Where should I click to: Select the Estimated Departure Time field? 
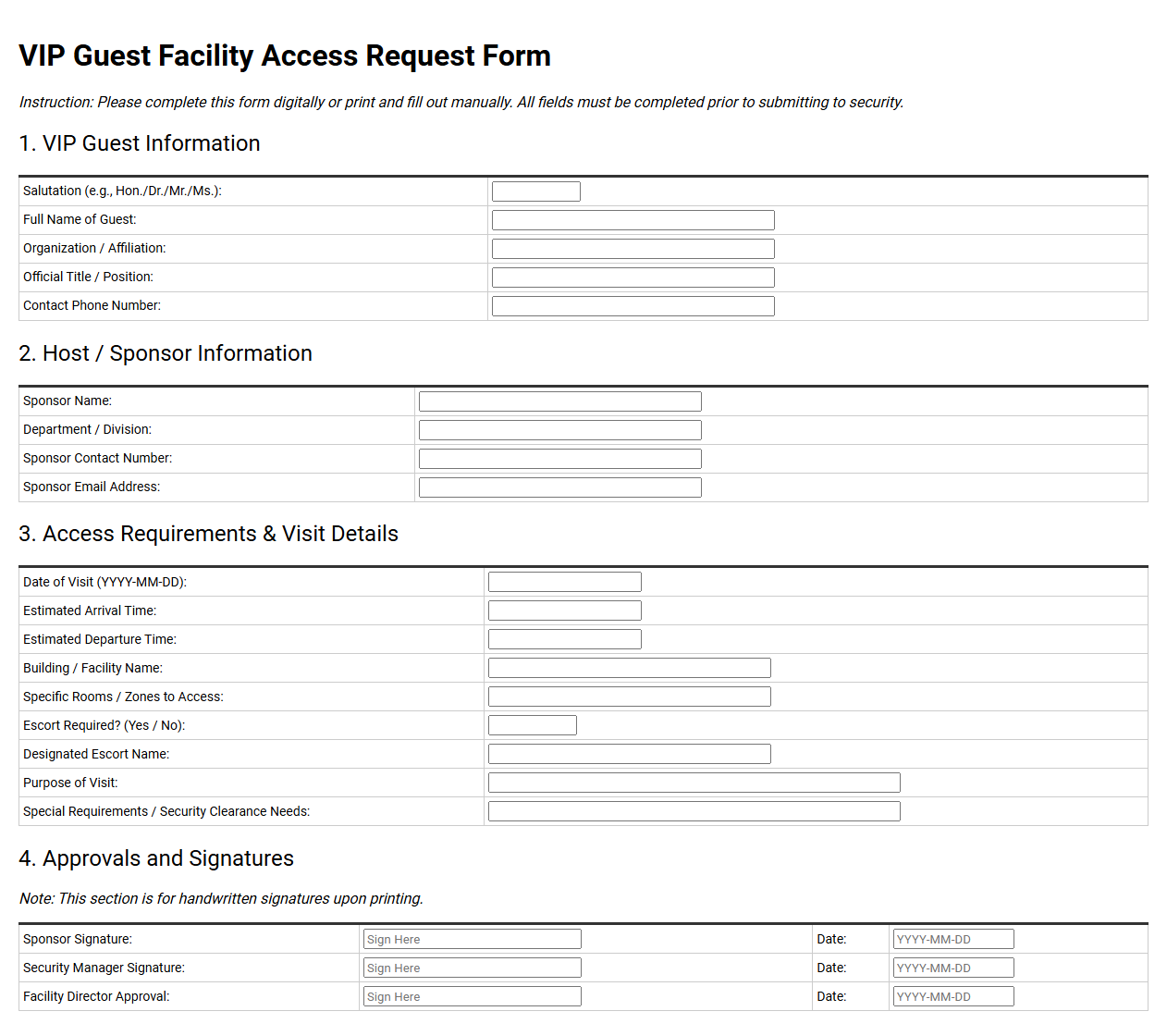point(565,639)
